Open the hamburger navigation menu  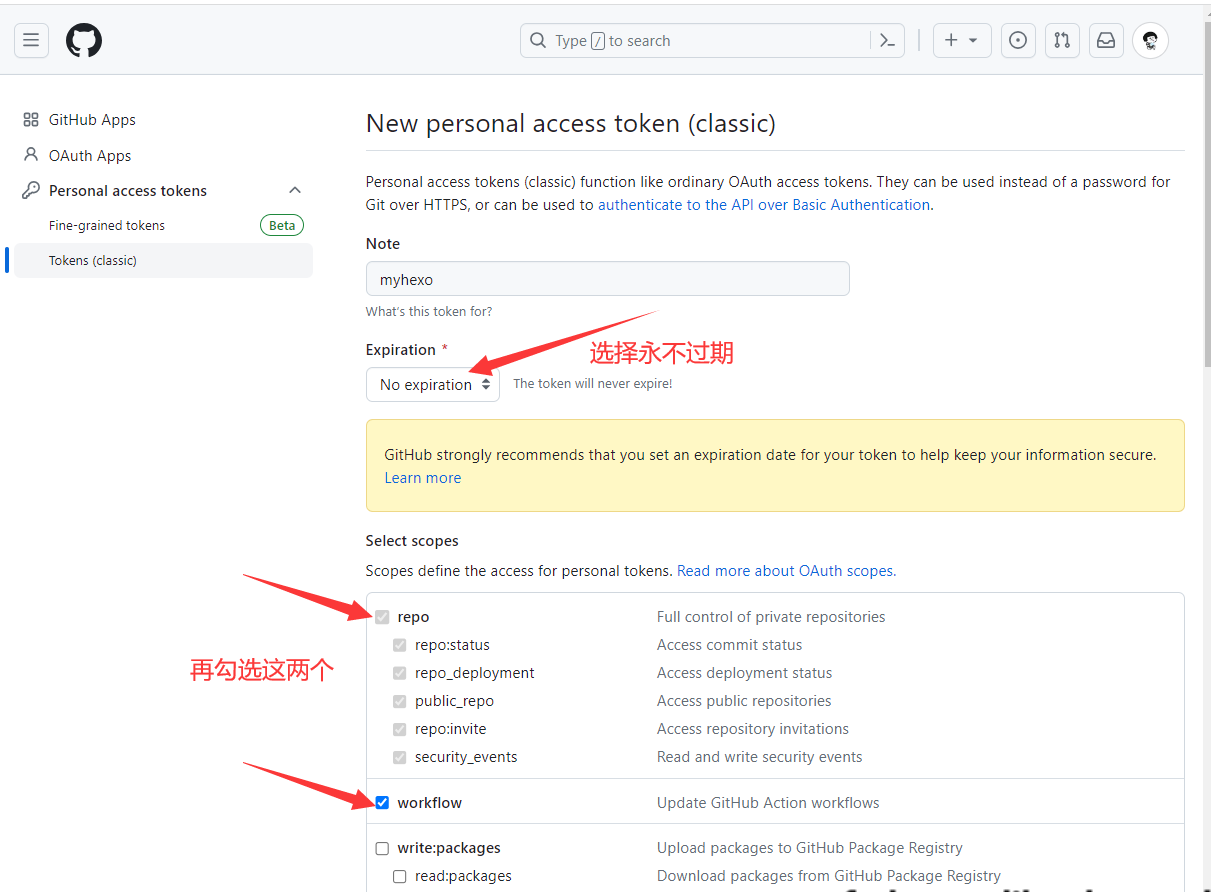[31, 40]
